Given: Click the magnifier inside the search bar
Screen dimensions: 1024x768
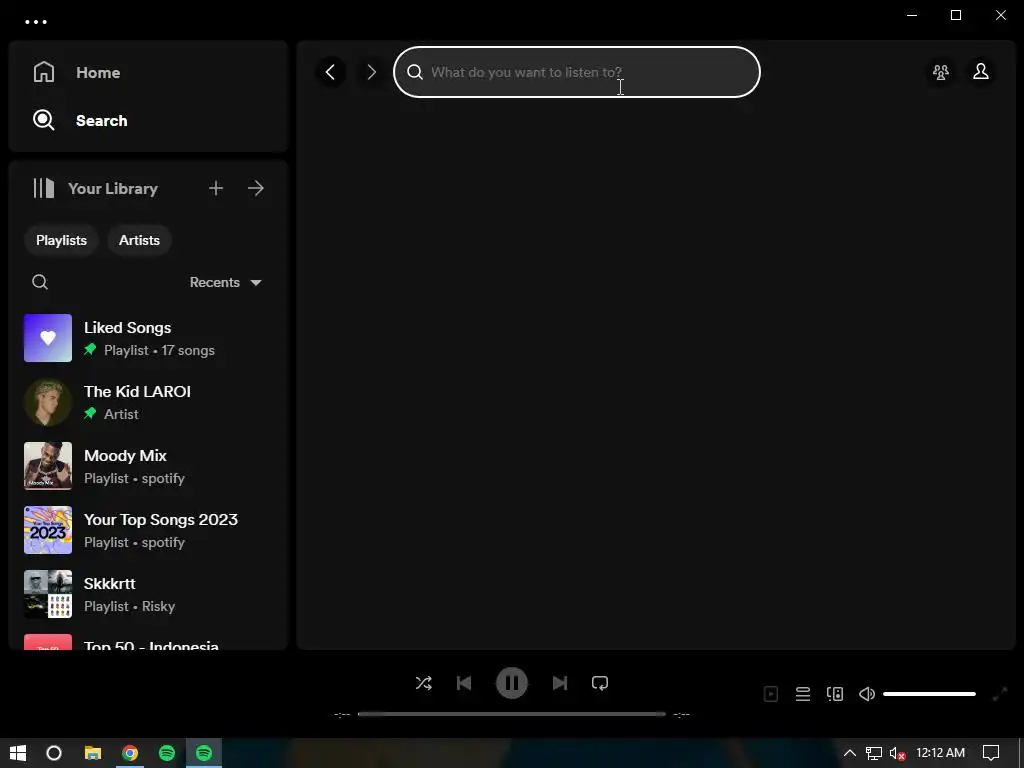Looking at the screenshot, I should pyautogui.click(x=415, y=72).
